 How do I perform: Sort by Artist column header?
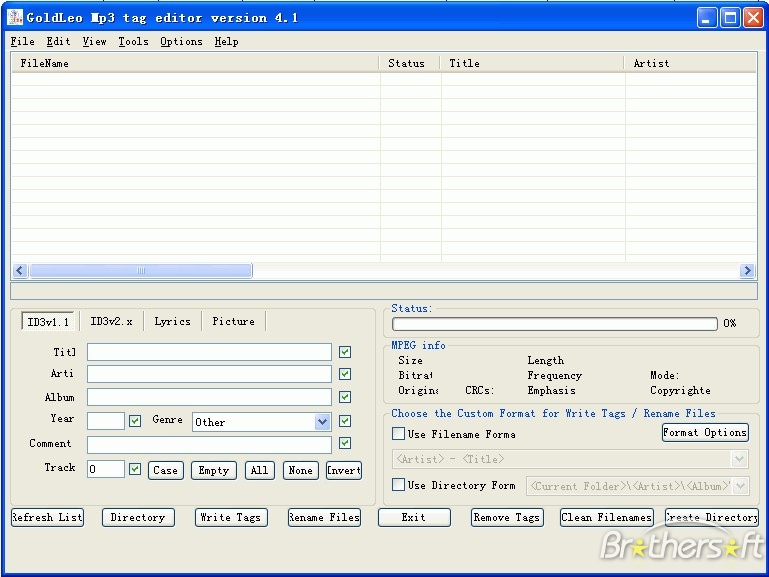[x=691, y=63]
